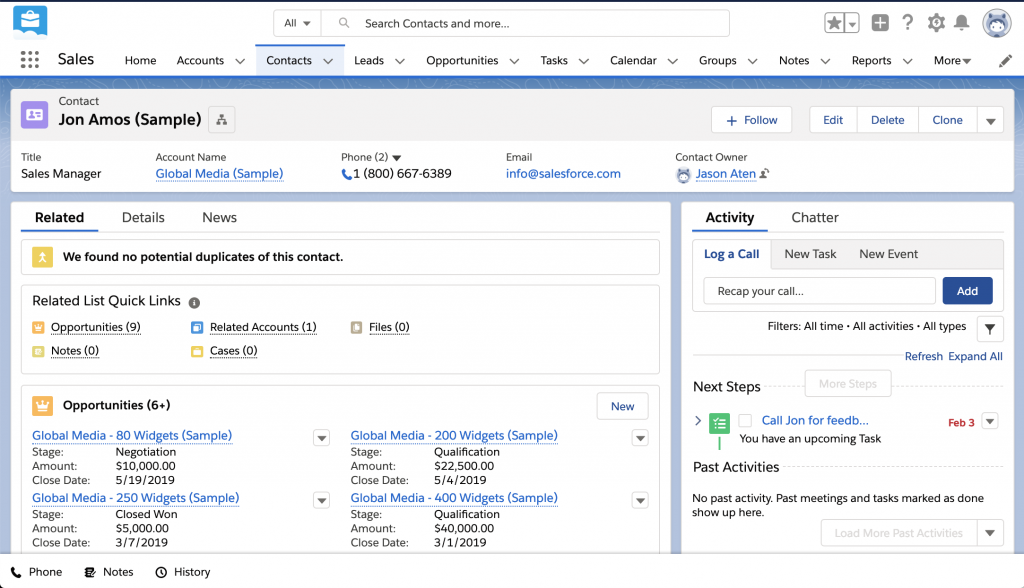Switch to the Chatter tab

814,218
